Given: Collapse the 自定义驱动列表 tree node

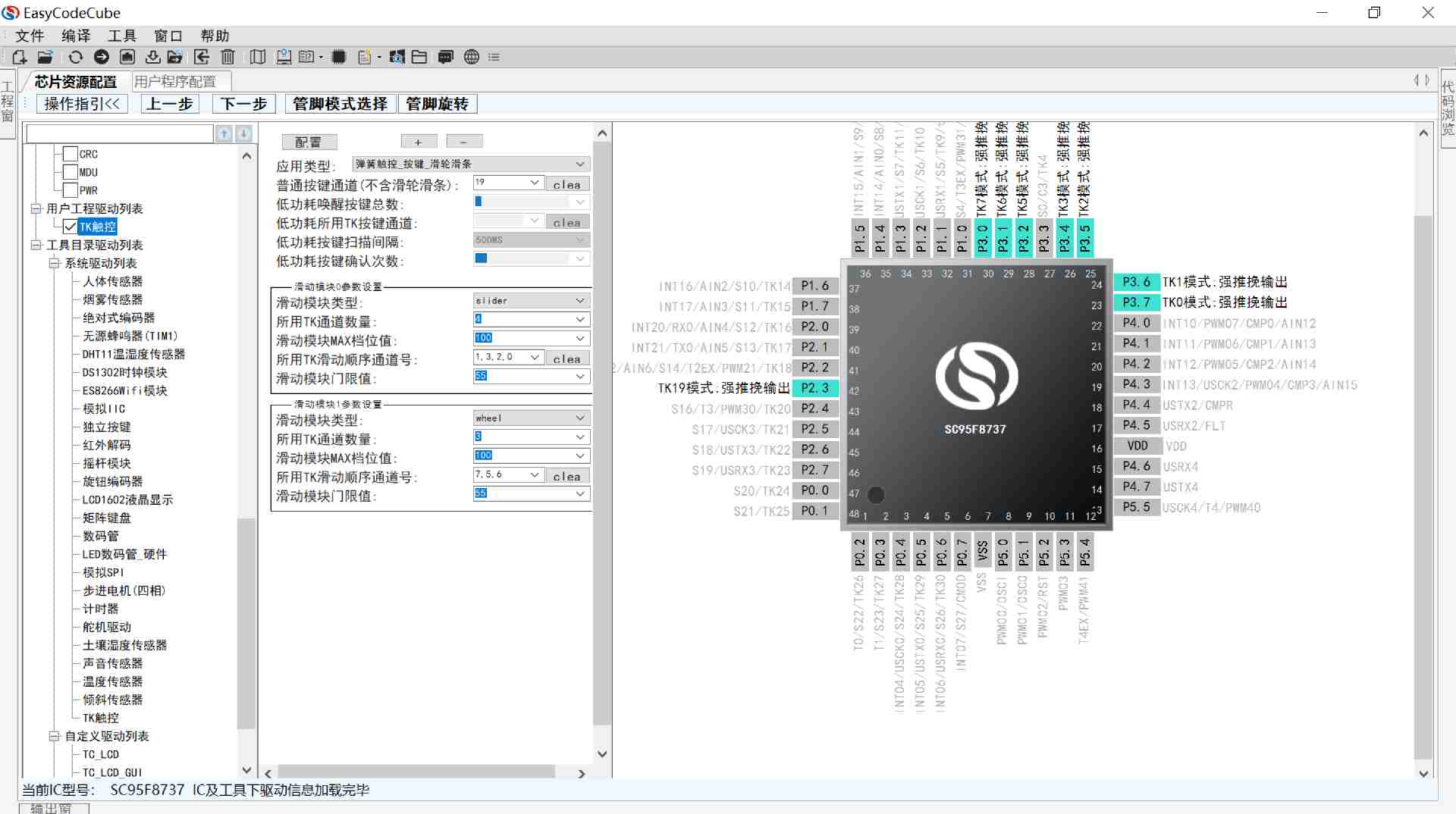Looking at the screenshot, I should point(54,736).
